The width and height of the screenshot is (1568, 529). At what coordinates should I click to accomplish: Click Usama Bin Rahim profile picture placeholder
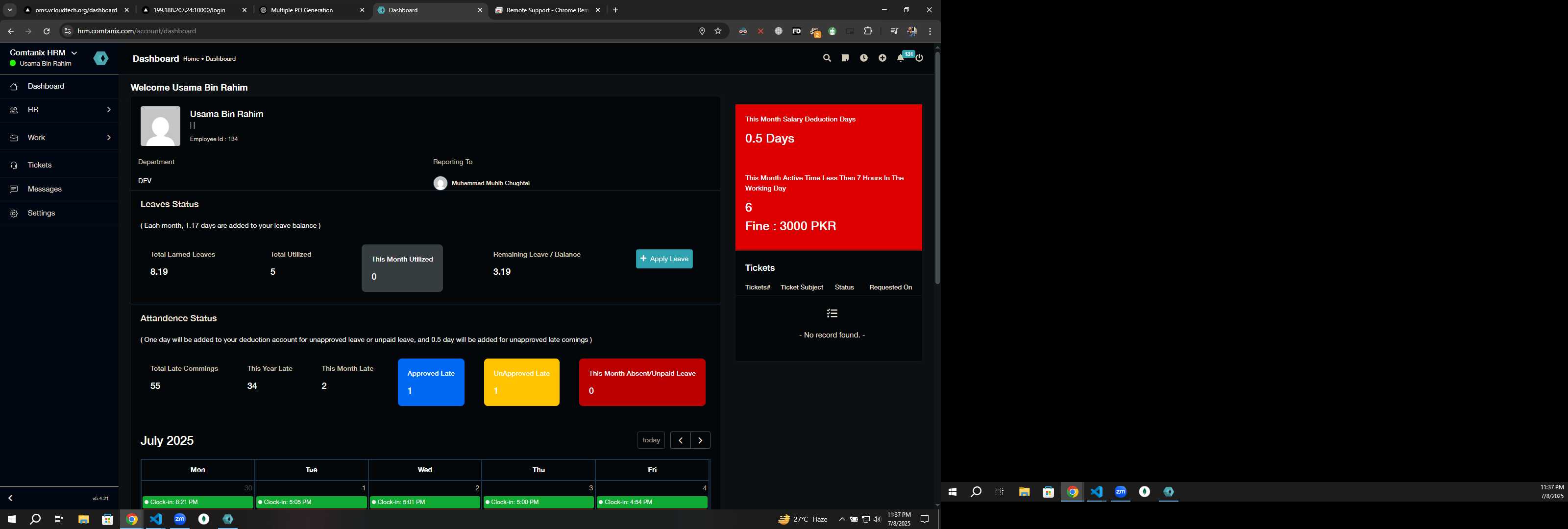(x=160, y=126)
